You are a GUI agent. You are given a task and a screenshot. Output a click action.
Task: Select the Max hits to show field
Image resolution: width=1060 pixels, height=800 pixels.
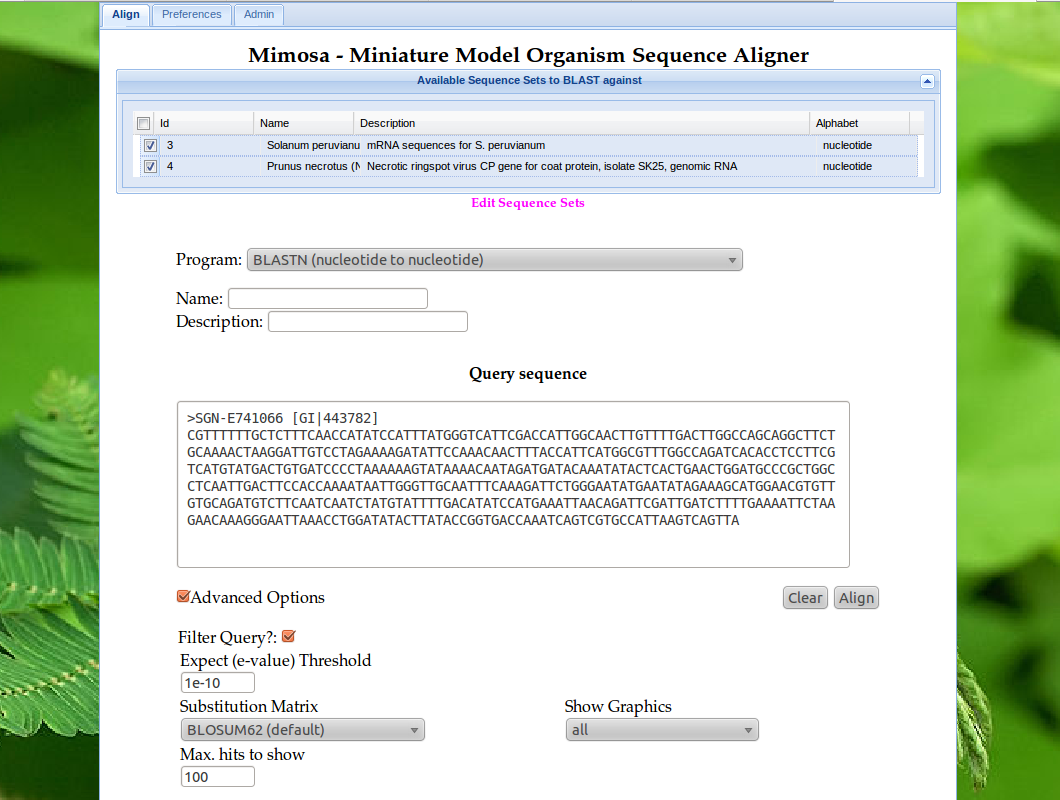tap(217, 776)
